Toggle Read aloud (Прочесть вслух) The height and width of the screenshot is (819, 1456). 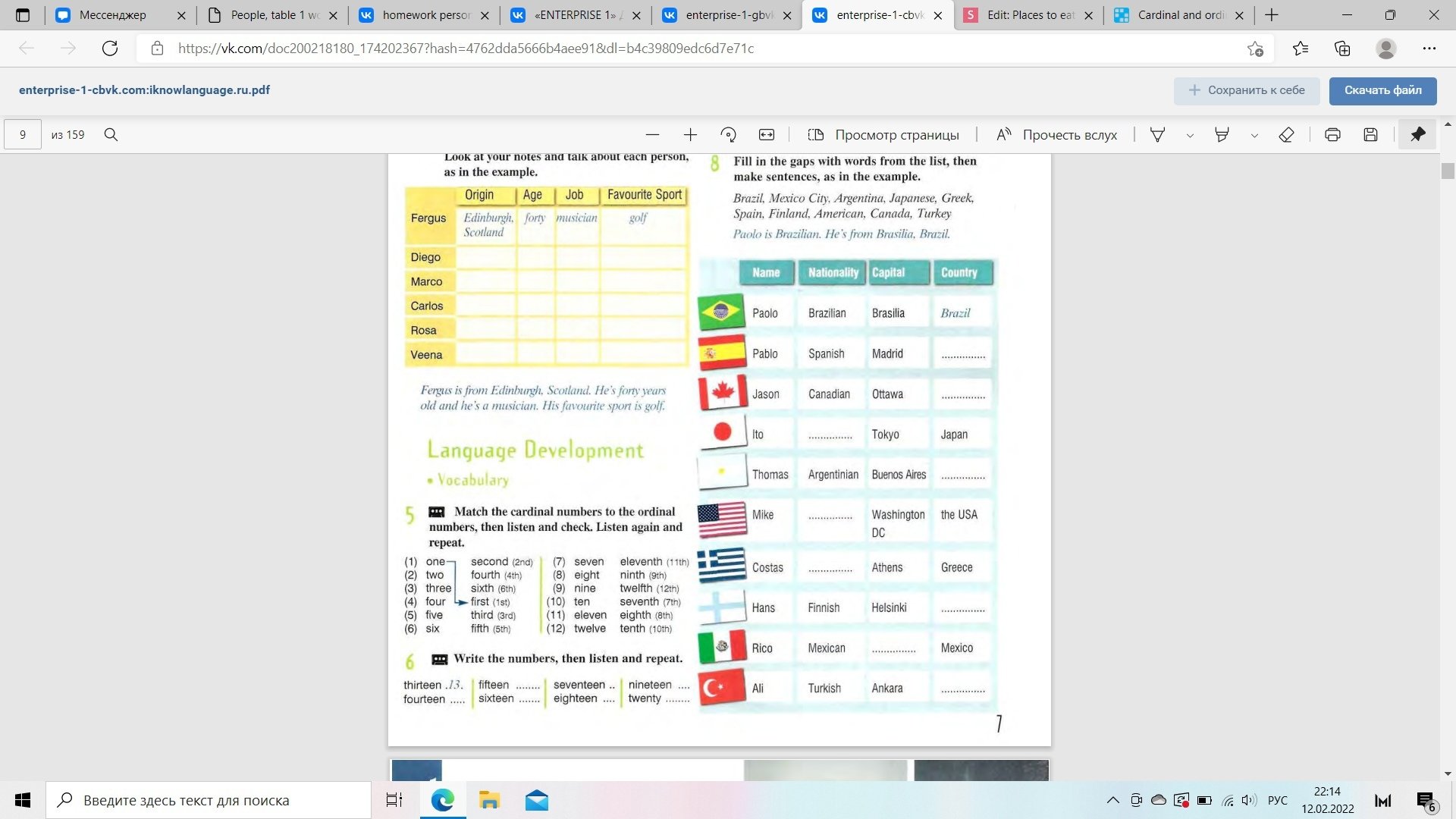pyautogui.click(x=1056, y=135)
